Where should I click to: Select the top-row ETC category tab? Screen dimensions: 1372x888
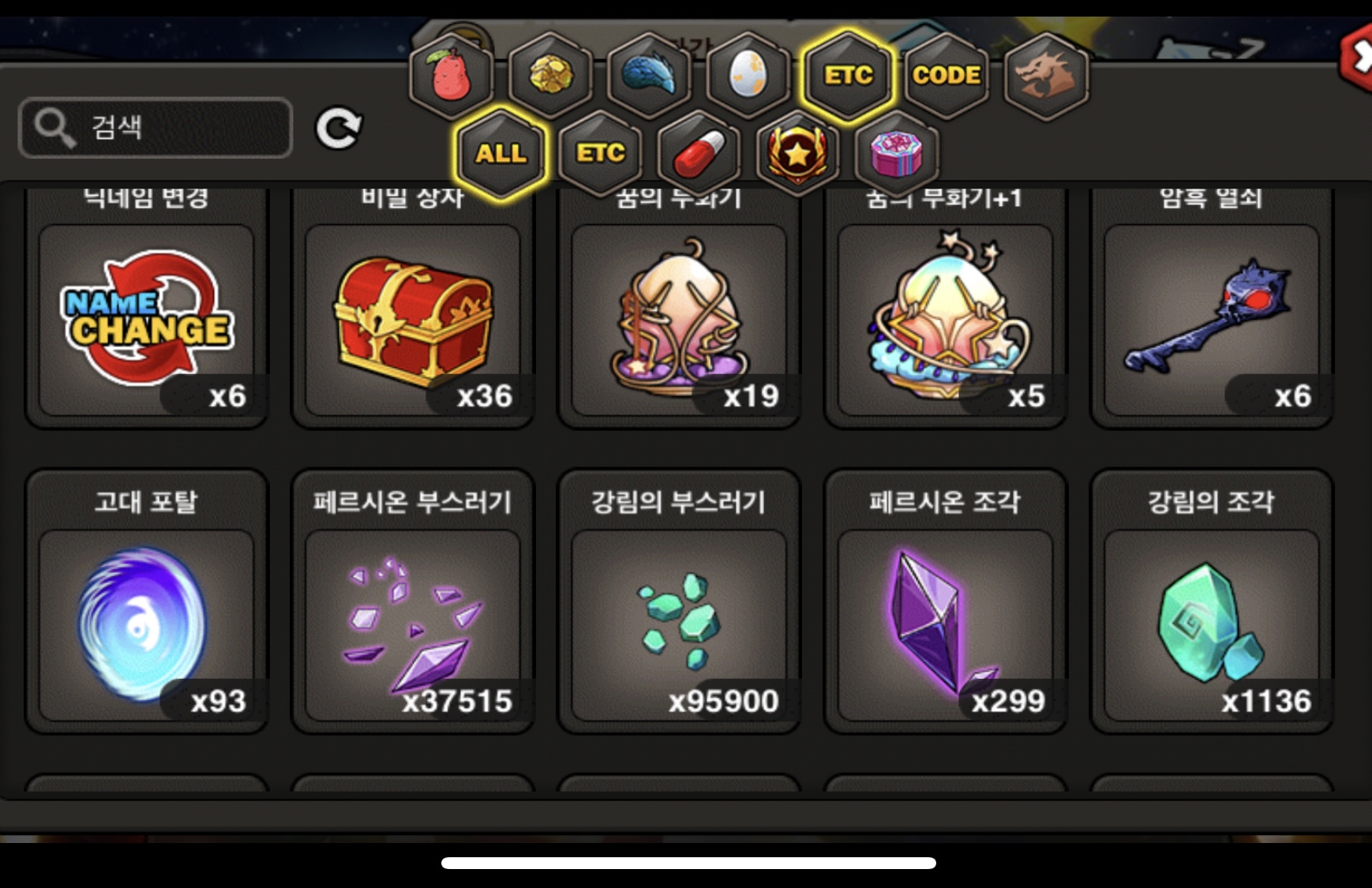[848, 76]
